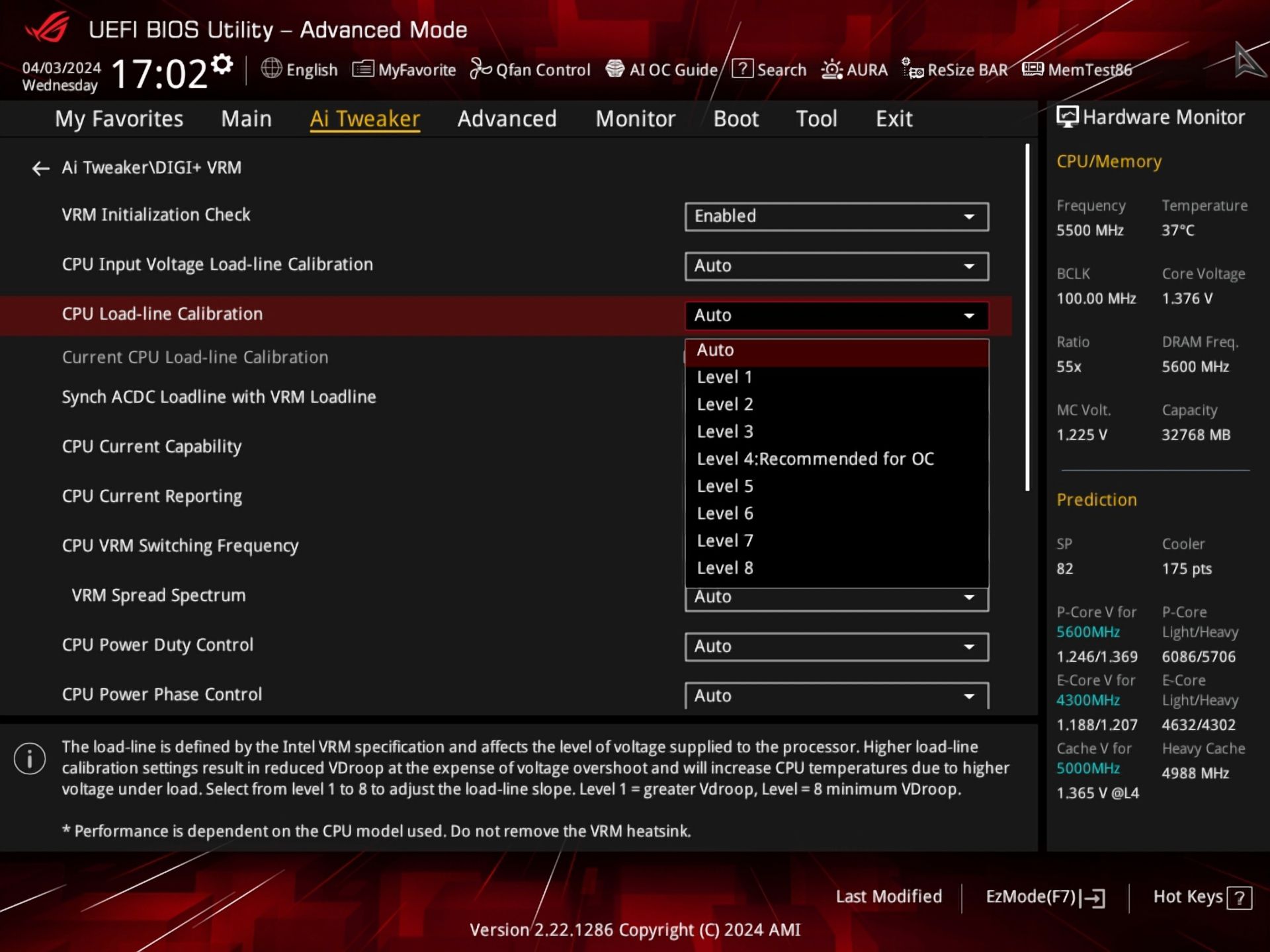The height and width of the screenshot is (952, 1270).
Task: Select Level 2 option
Action: tap(837, 405)
